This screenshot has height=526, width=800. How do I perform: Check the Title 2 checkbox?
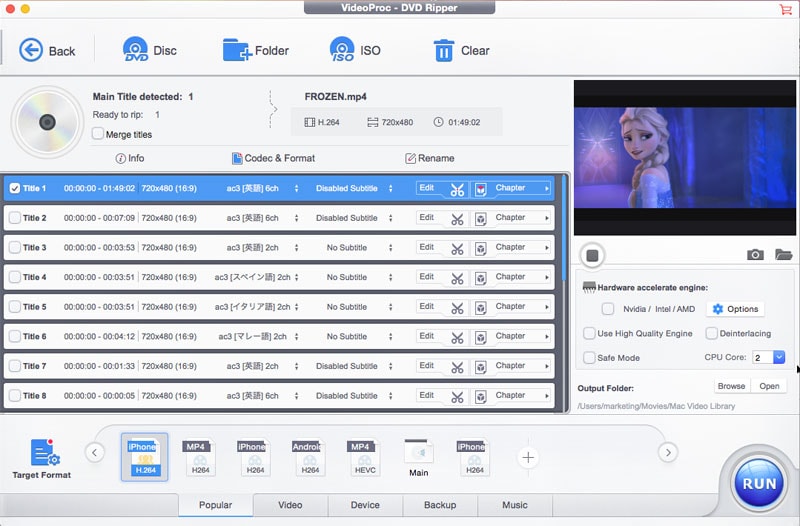point(15,218)
